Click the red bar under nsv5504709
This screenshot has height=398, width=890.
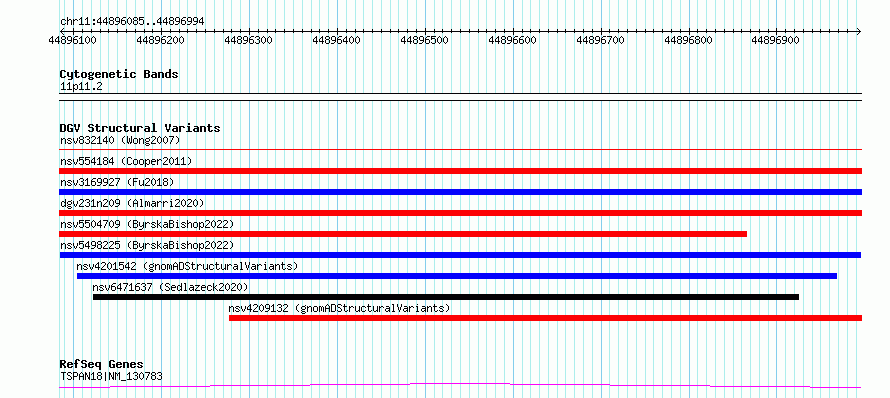click(403, 234)
